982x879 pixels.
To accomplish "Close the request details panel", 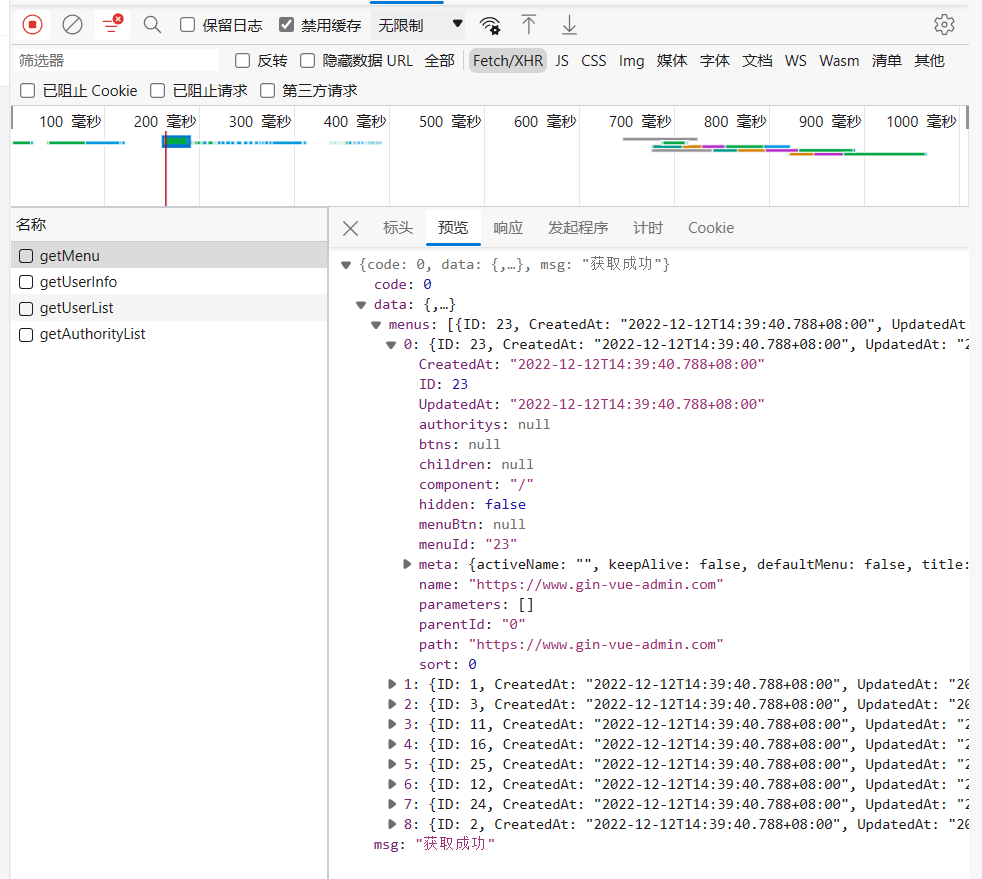I will (350, 228).
